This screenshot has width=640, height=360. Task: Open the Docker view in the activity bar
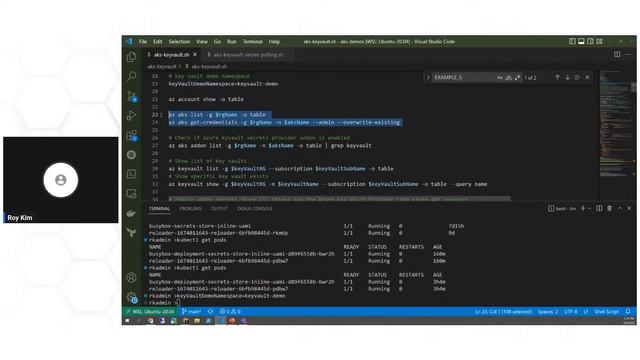pyautogui.click(x=131, y=213)
